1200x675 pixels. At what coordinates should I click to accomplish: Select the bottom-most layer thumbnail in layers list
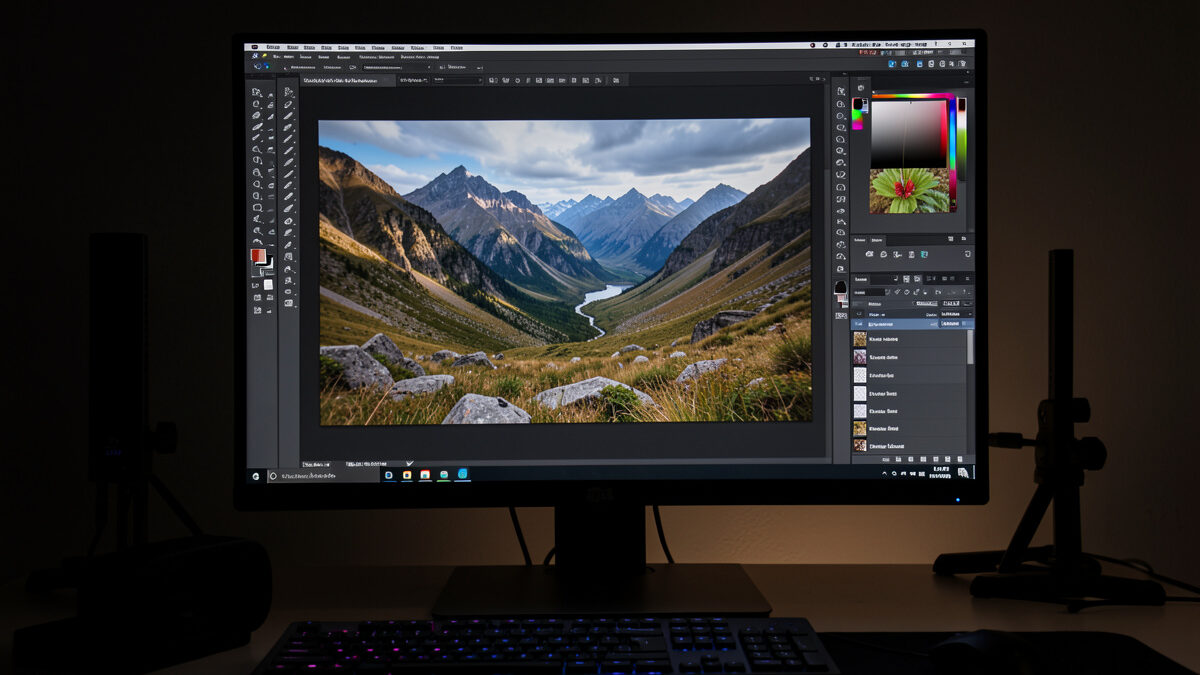click(860, 445)
